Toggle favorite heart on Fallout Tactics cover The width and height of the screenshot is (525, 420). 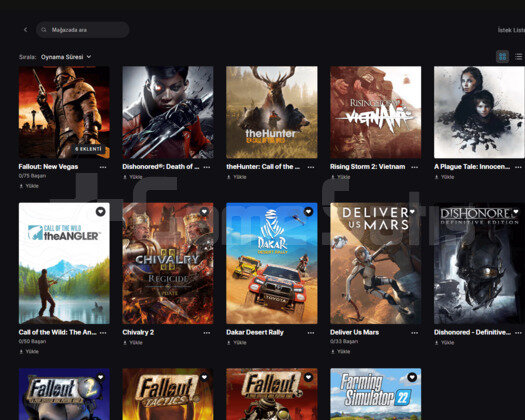click(x=205, y=377)
